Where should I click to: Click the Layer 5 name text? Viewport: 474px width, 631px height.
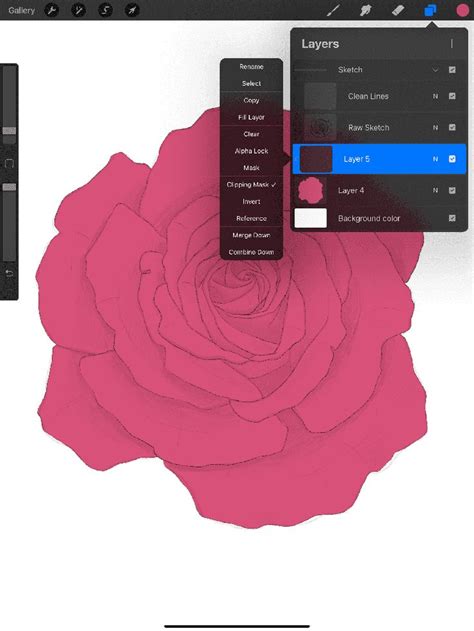357,159
